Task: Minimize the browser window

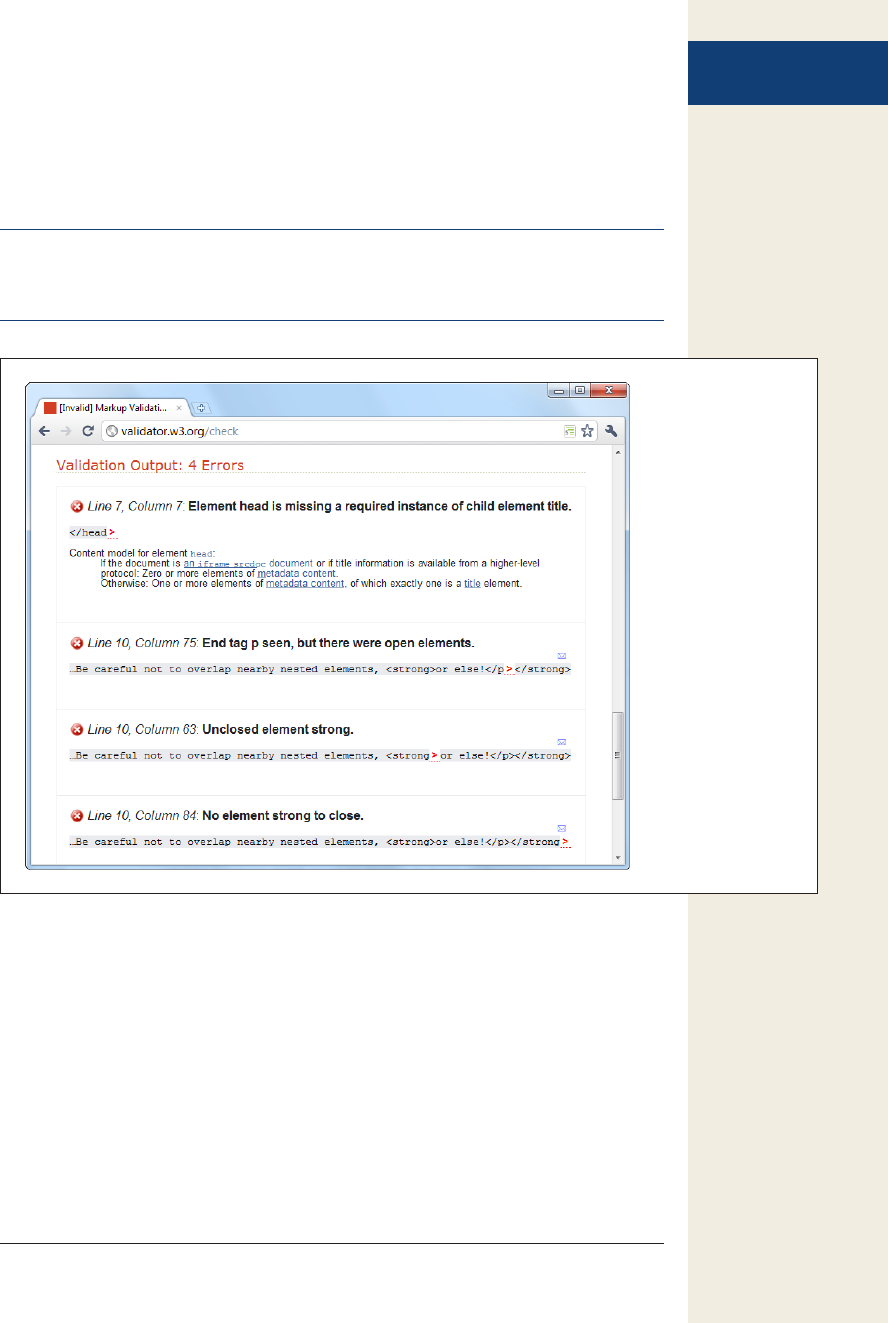Action: pos(560,390)
